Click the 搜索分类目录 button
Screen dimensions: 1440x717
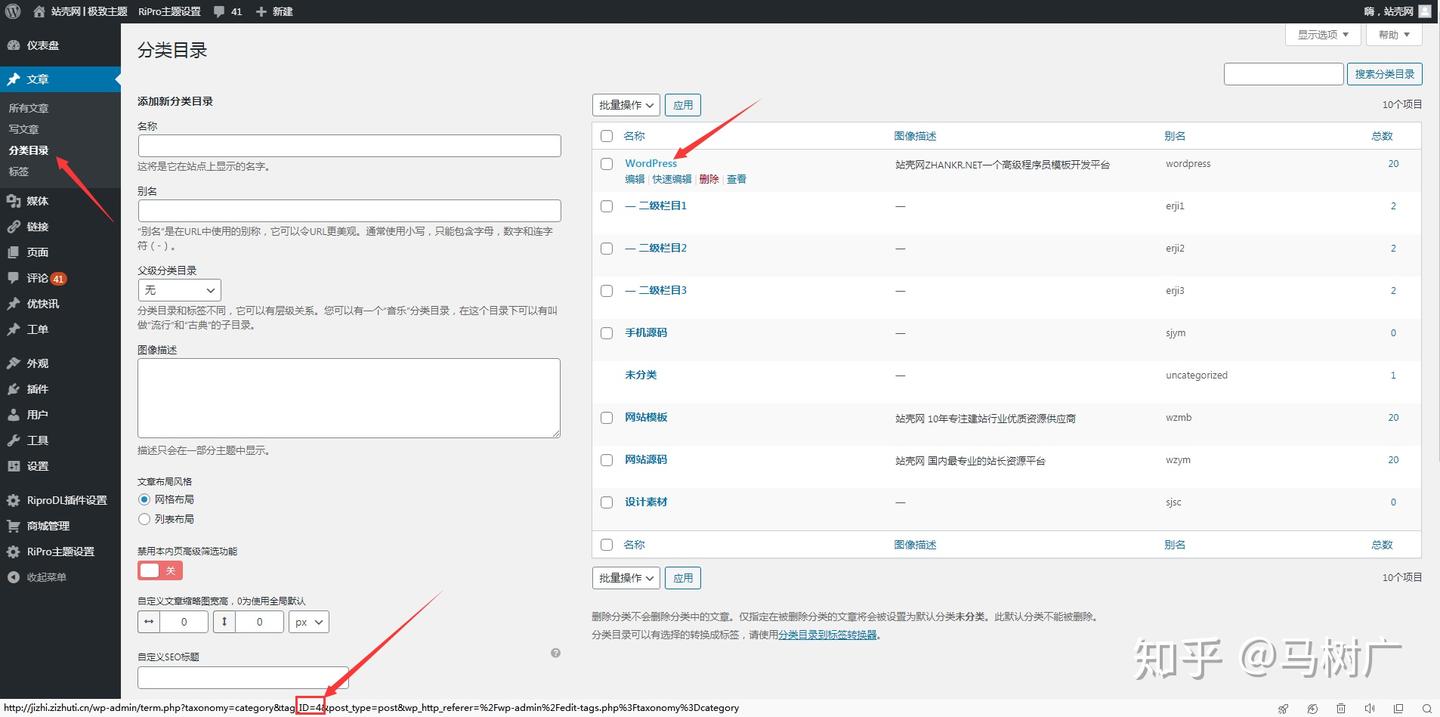tap(1385, 74)
